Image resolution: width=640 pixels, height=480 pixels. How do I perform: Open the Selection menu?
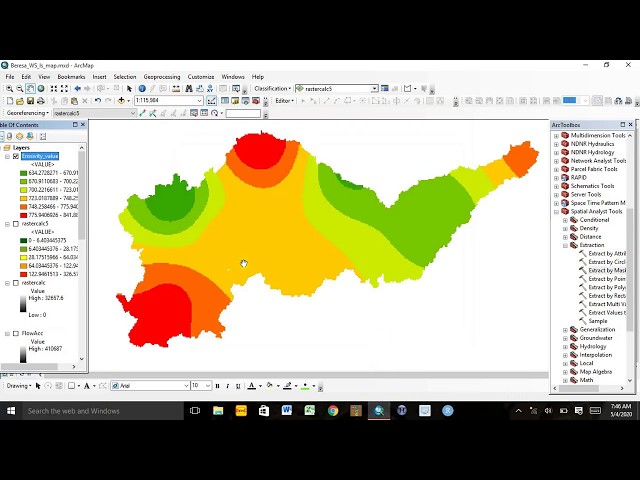point(124,77)
